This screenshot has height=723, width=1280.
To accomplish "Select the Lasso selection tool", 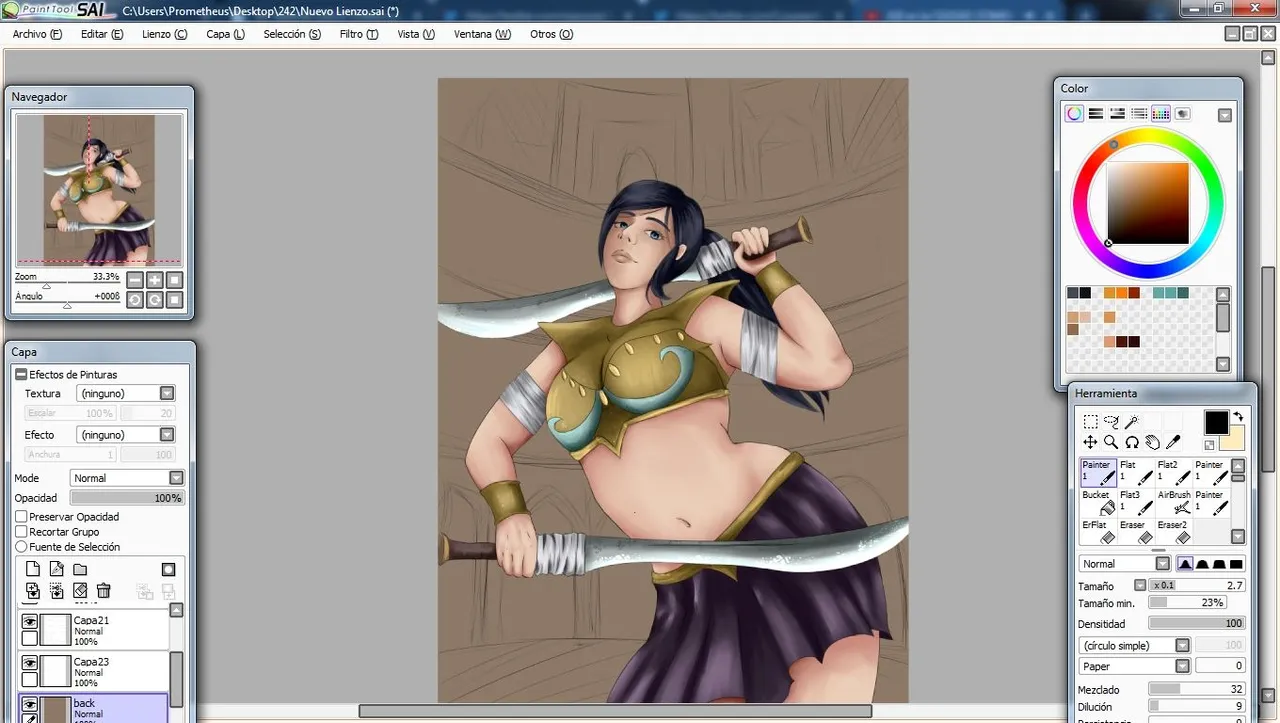I will (x=1111, y=422).
